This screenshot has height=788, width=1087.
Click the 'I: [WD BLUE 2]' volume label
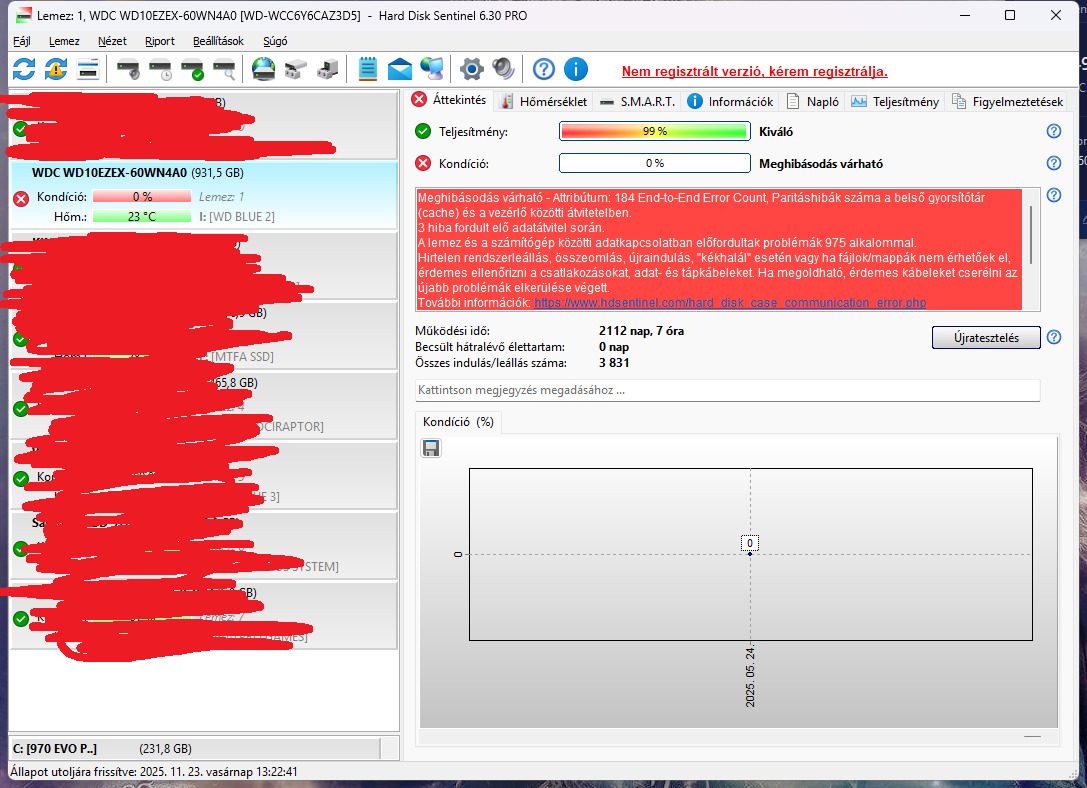coord(237,217)
